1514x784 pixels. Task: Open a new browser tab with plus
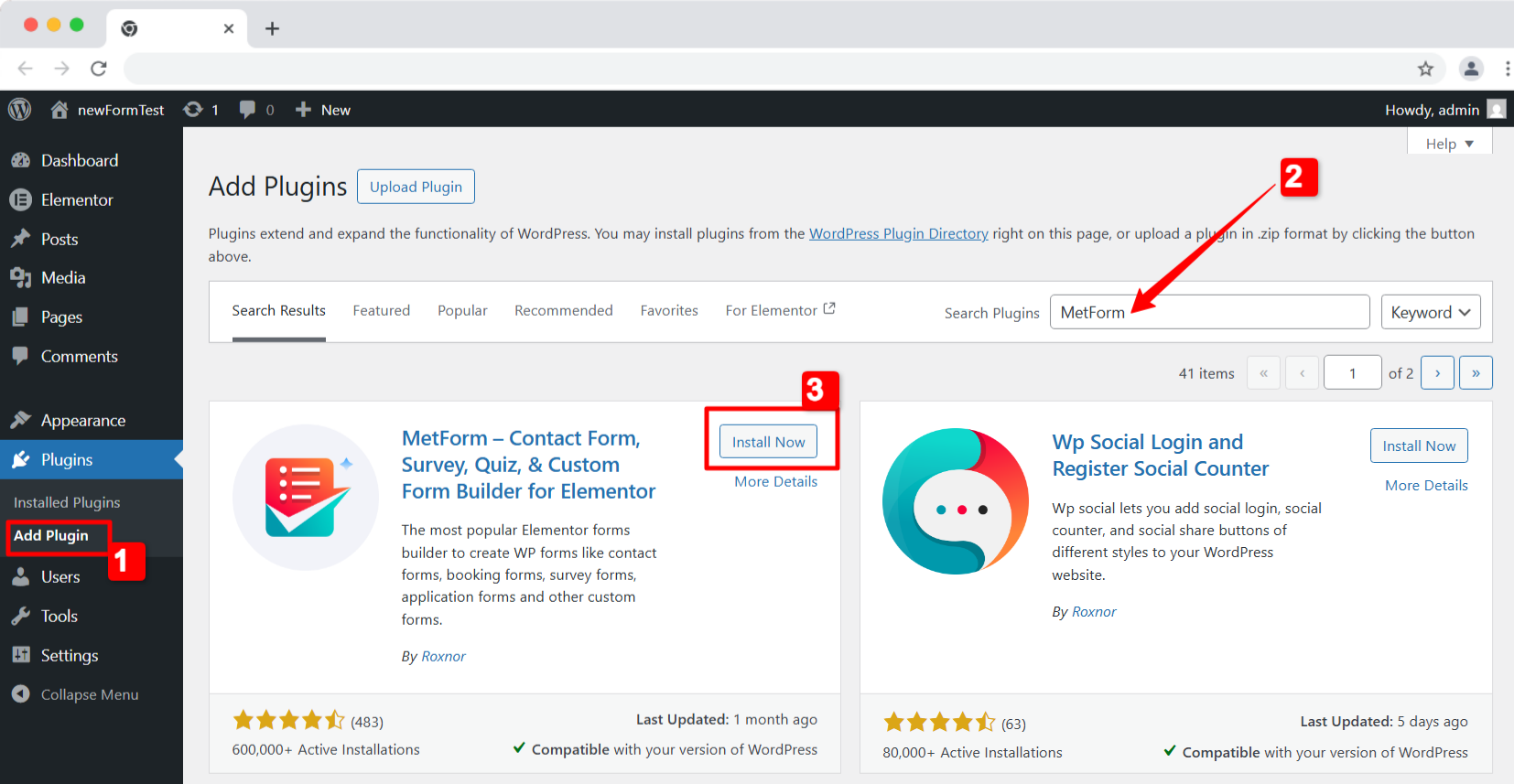[272, 28]
